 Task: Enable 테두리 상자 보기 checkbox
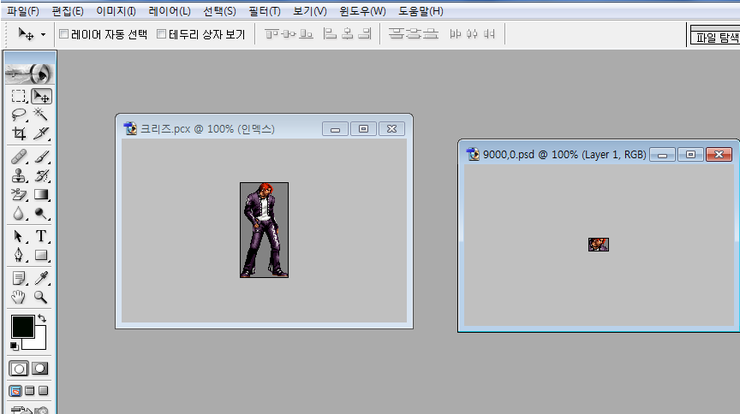(161, 34)
